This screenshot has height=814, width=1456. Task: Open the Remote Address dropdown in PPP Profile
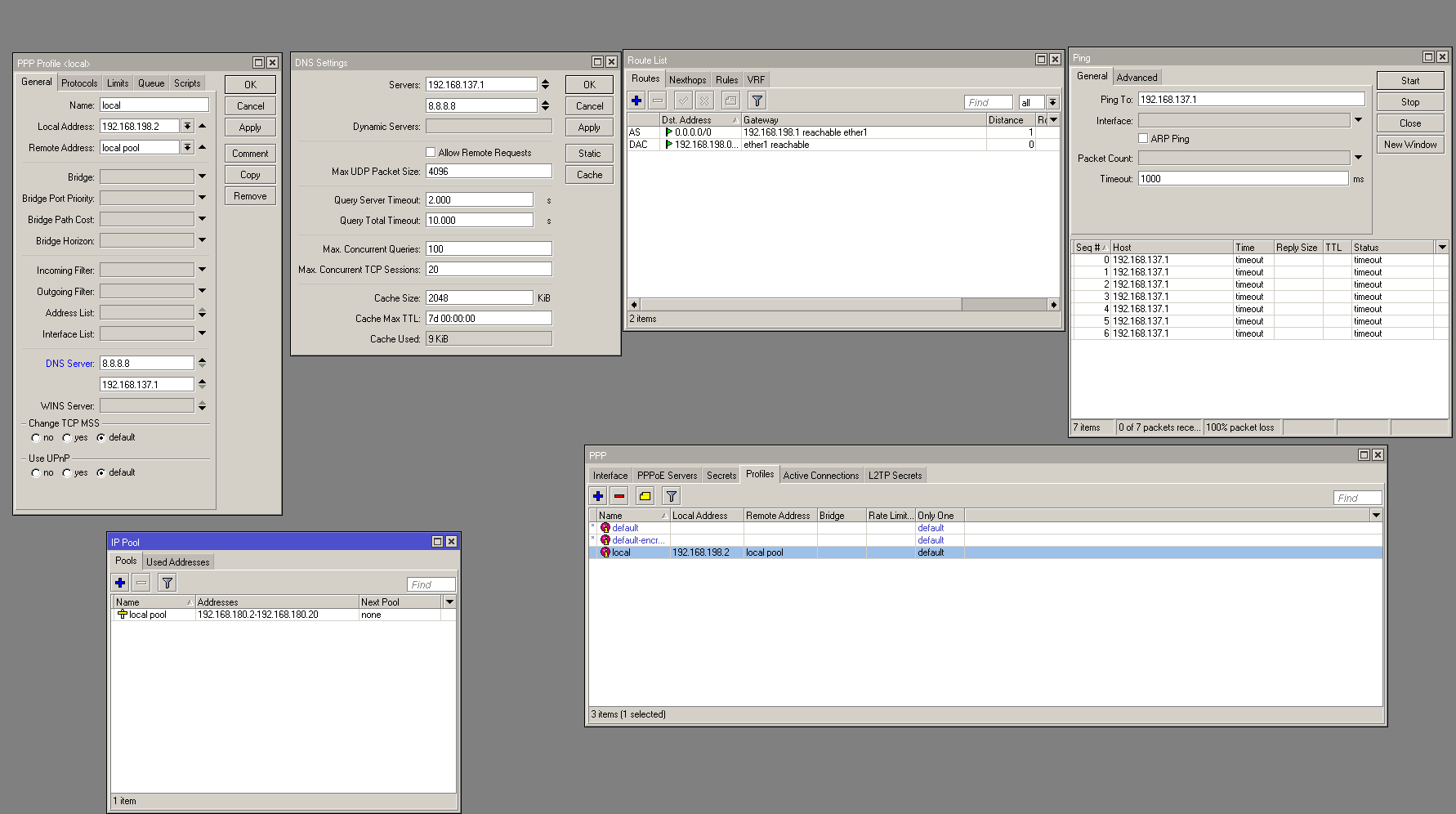pyautogui.click(x=187, y=148)
